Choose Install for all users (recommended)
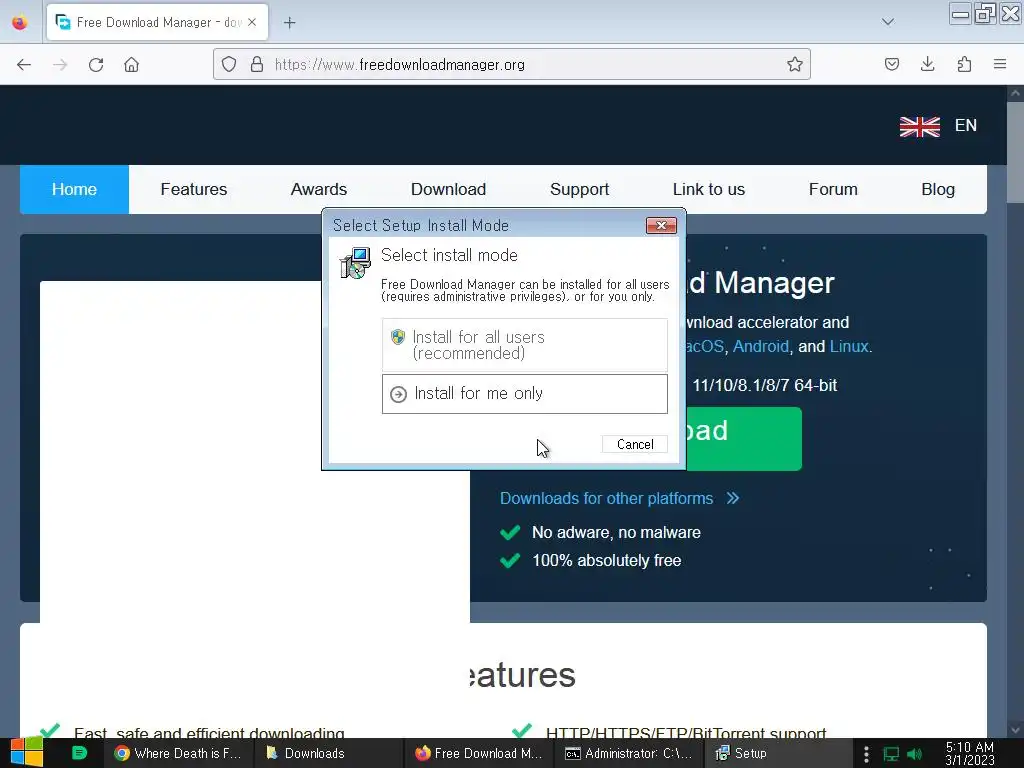Viewport: 1024px width, 768px height. tap(524, 345)
